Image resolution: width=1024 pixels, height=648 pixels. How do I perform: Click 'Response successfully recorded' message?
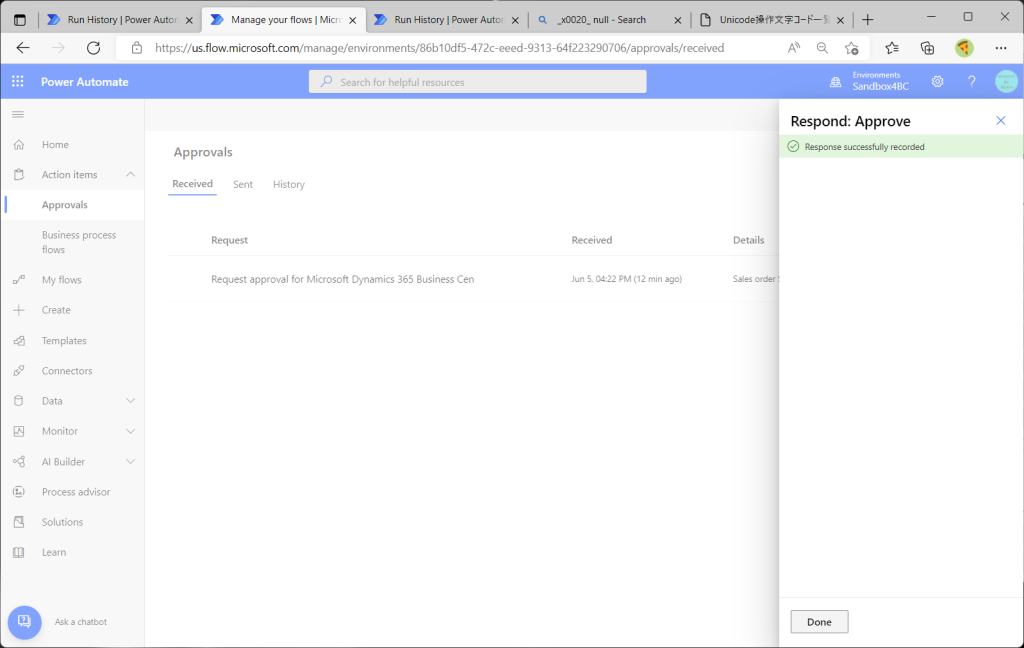click(864, 147)
